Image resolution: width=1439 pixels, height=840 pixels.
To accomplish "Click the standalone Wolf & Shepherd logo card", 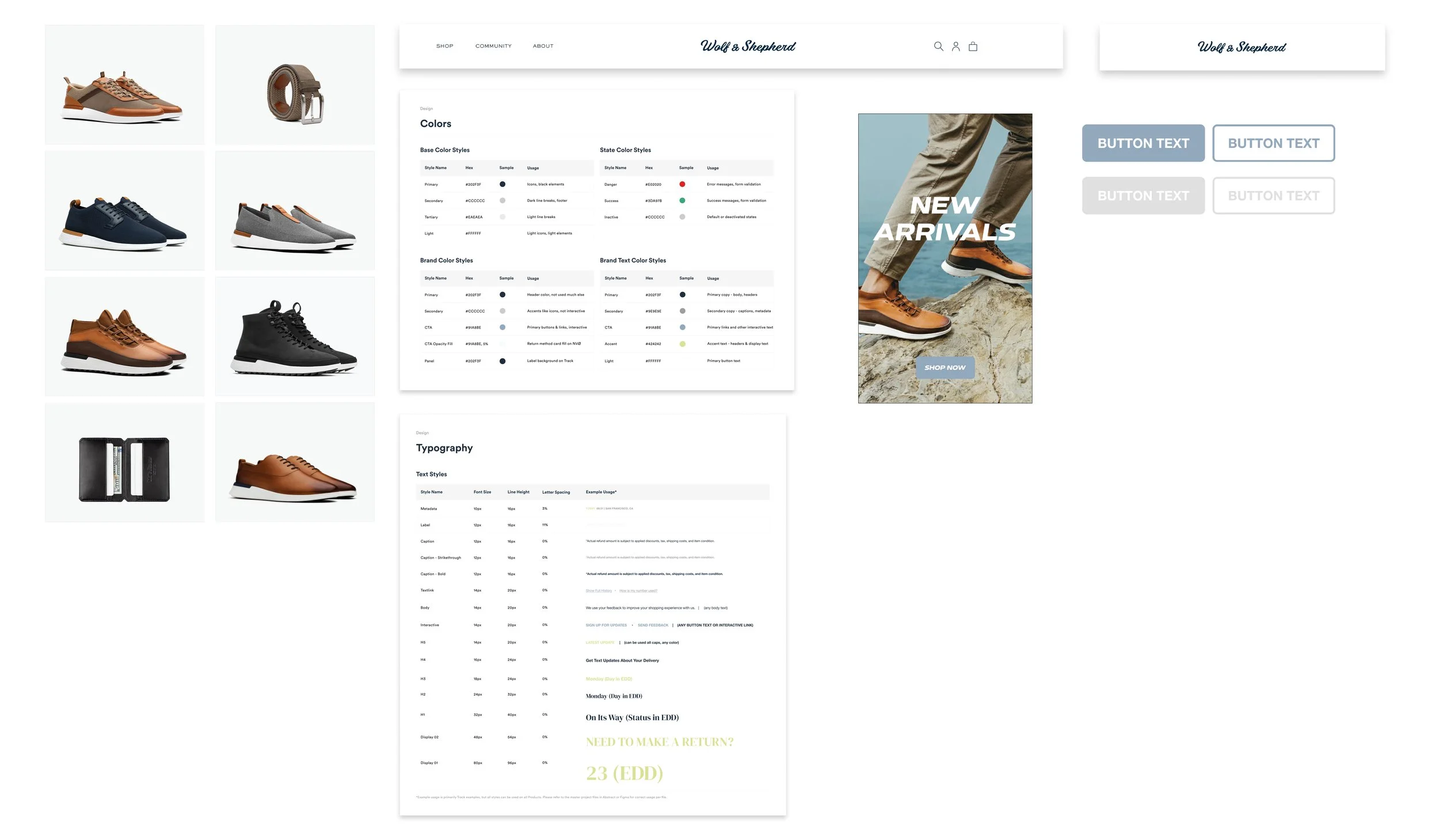I will coord(1242,47).
